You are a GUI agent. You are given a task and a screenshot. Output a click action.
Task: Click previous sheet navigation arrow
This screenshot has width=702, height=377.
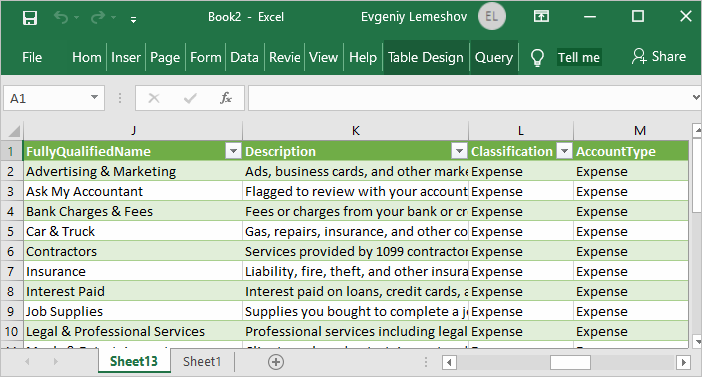click(x=27, y=361)
